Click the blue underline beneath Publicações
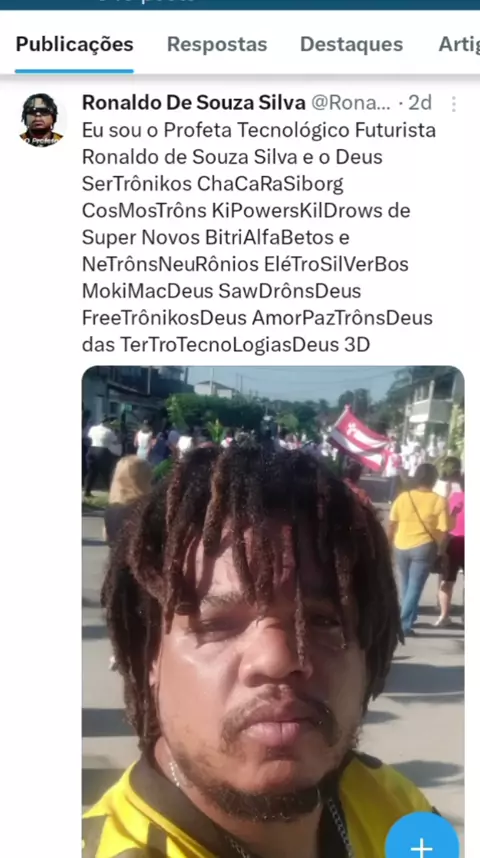 point(74,71)
